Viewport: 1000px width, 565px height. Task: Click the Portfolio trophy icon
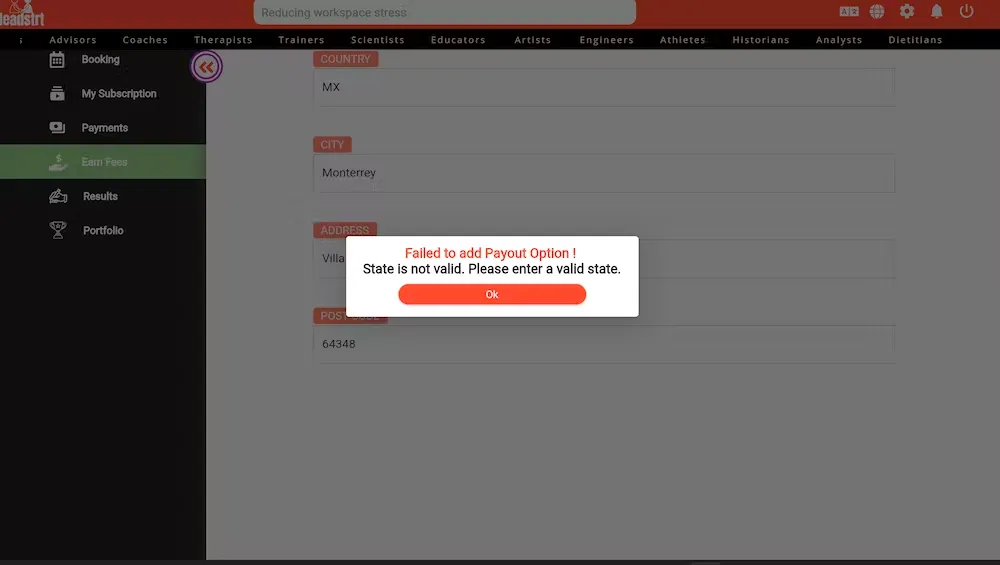58,230
